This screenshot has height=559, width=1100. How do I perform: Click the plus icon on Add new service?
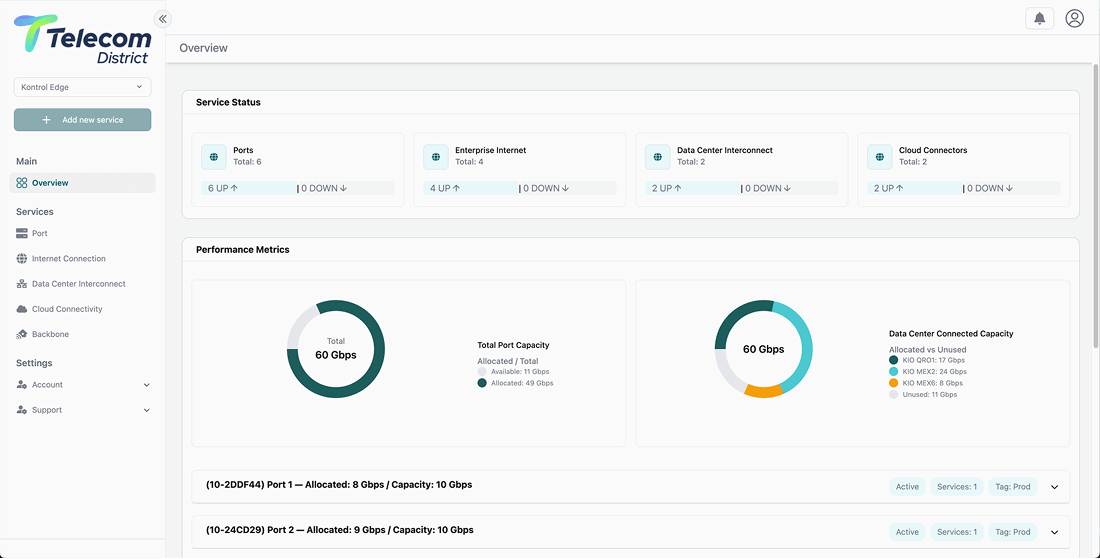[46, 120]
